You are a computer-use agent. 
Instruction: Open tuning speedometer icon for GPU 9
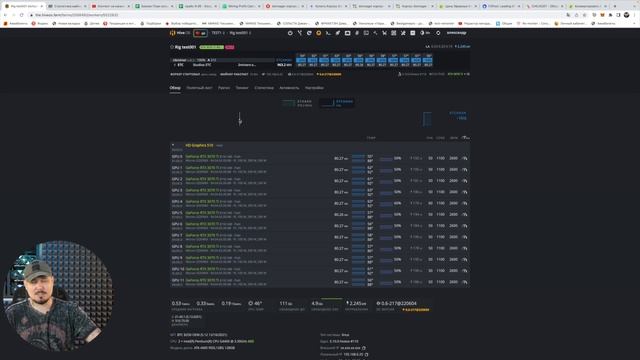pos(464,260)
